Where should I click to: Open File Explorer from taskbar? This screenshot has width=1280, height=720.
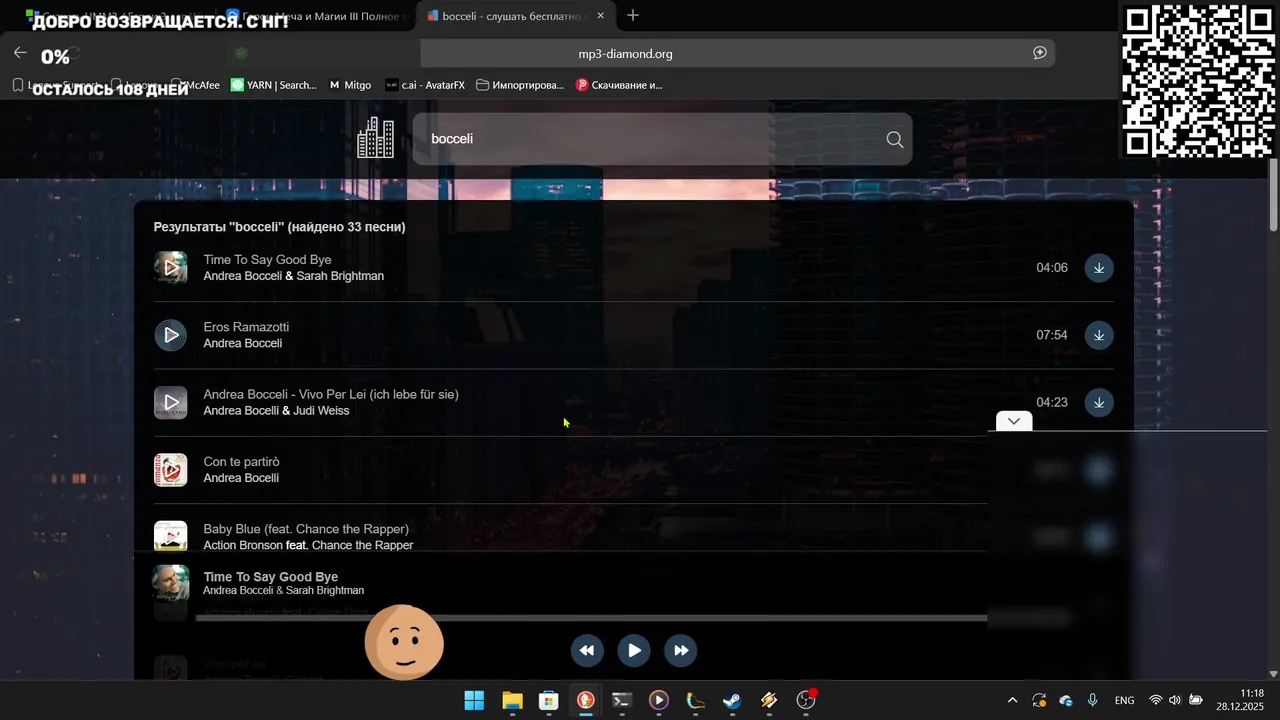point(512,700)
